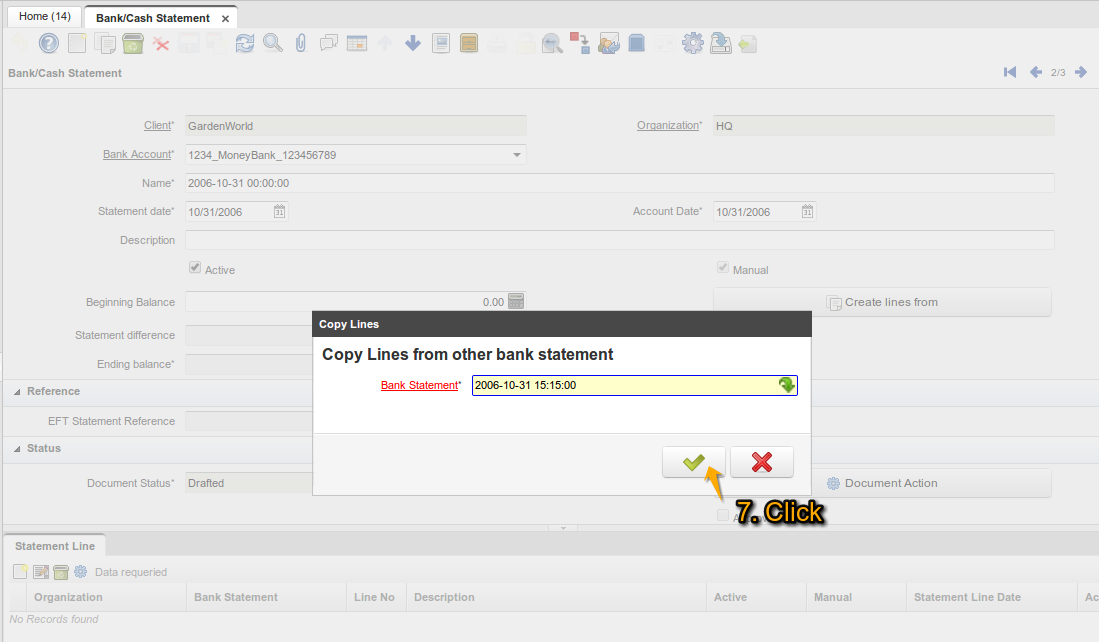Viewport: 1099px width, 642px height.
Task: Open the calculator beside Beginning Balance
Action: [516, 301]
